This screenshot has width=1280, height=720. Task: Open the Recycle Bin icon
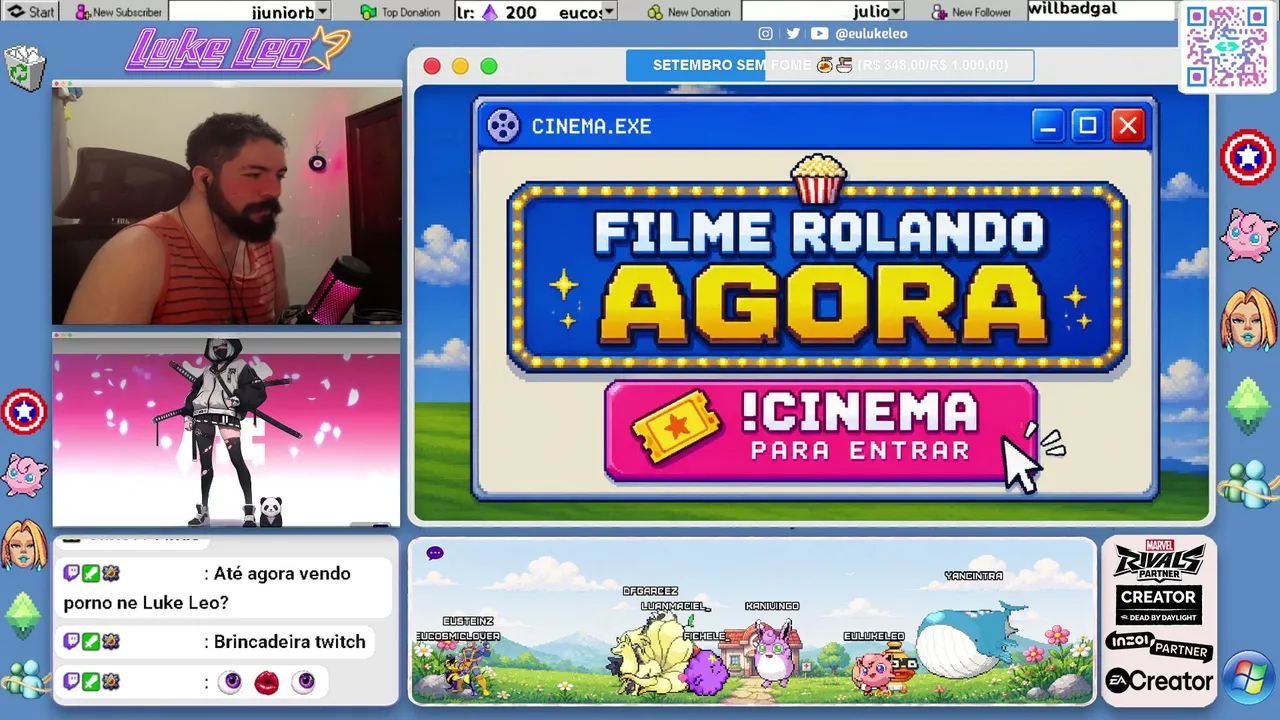pyautogui.click(x=24, y=68)
